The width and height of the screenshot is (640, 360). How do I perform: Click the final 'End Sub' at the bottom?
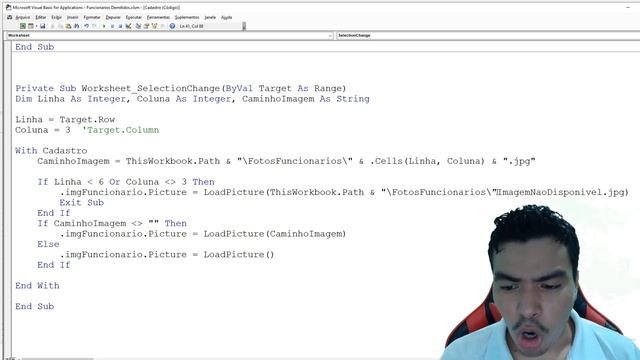[35, 306]
